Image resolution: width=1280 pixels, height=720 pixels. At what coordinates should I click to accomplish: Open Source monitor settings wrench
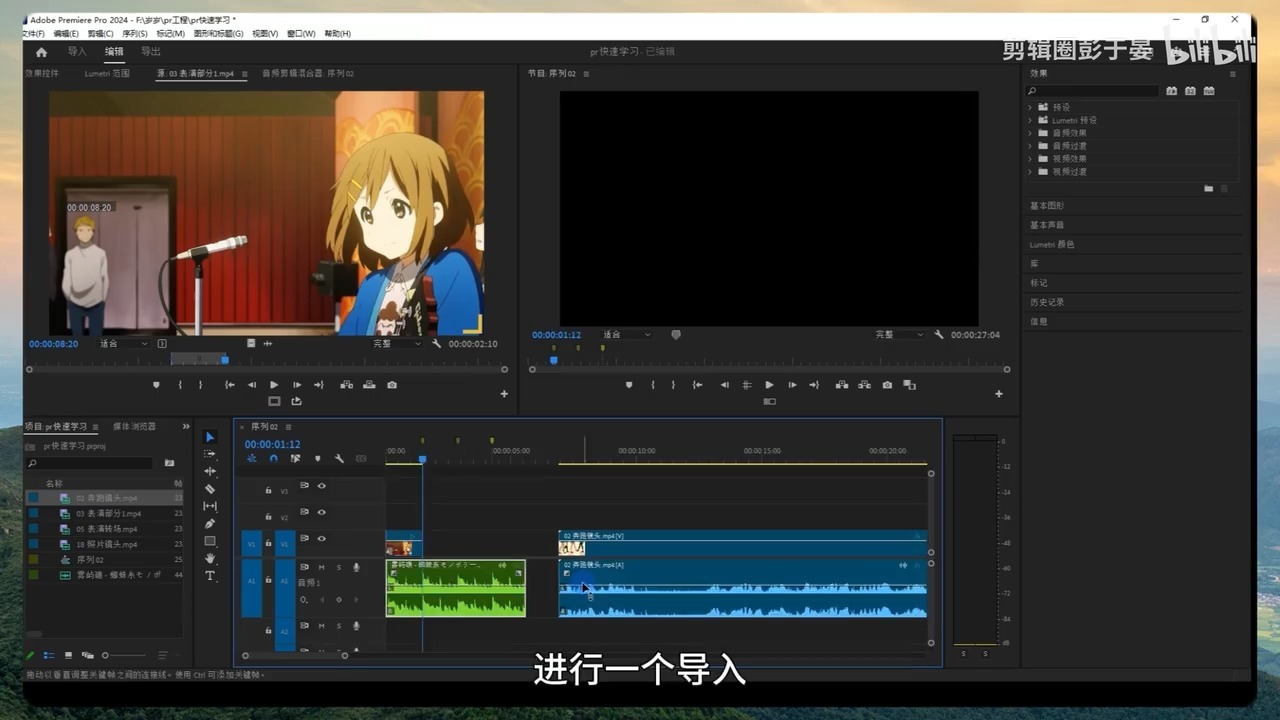pyautogui.click(x=437, y=344)
